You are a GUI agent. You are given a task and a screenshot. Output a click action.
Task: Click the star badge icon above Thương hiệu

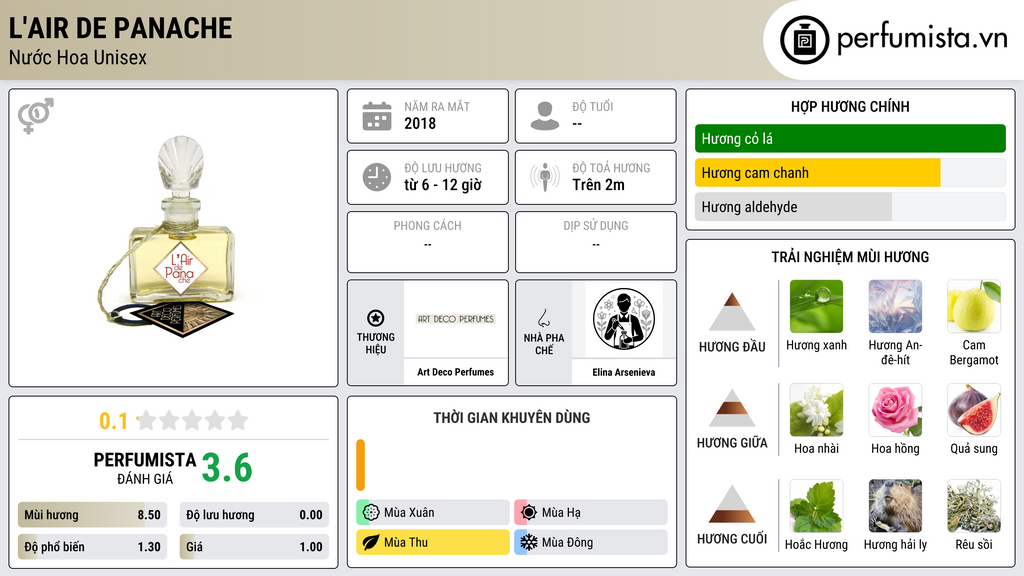[376, 318]
